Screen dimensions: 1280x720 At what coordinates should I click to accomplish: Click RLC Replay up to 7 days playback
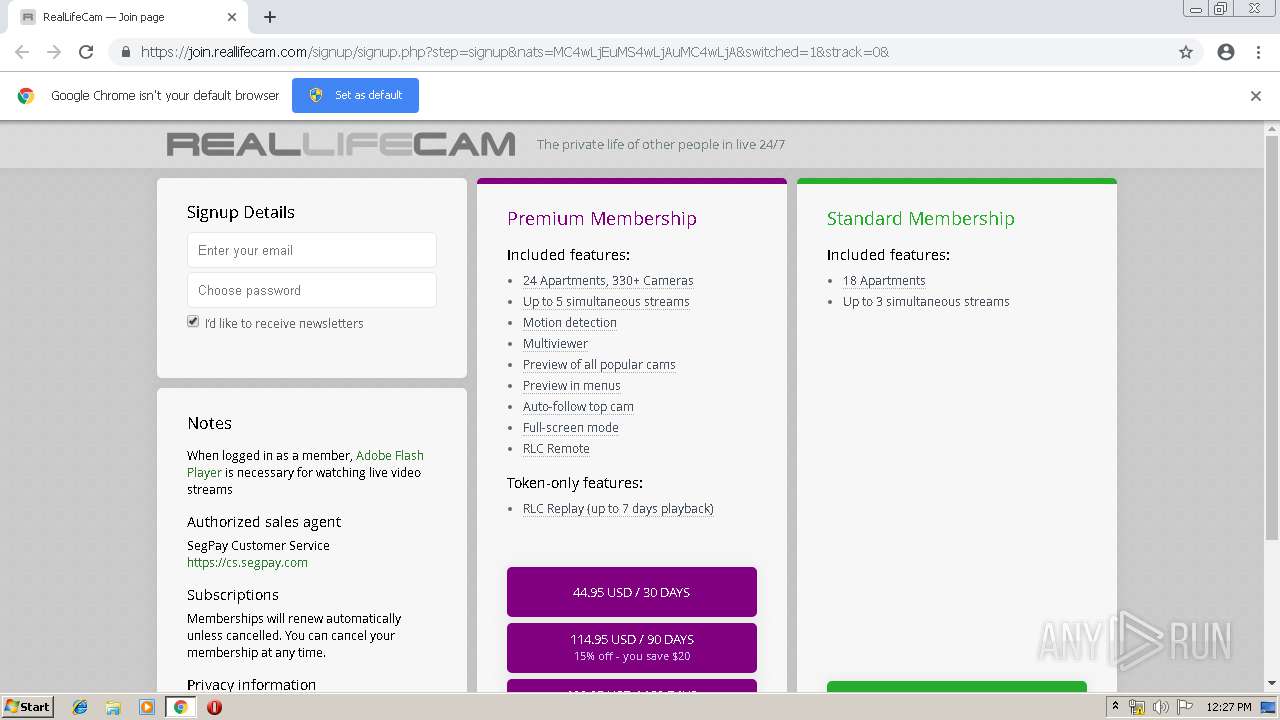coord(618,508)
